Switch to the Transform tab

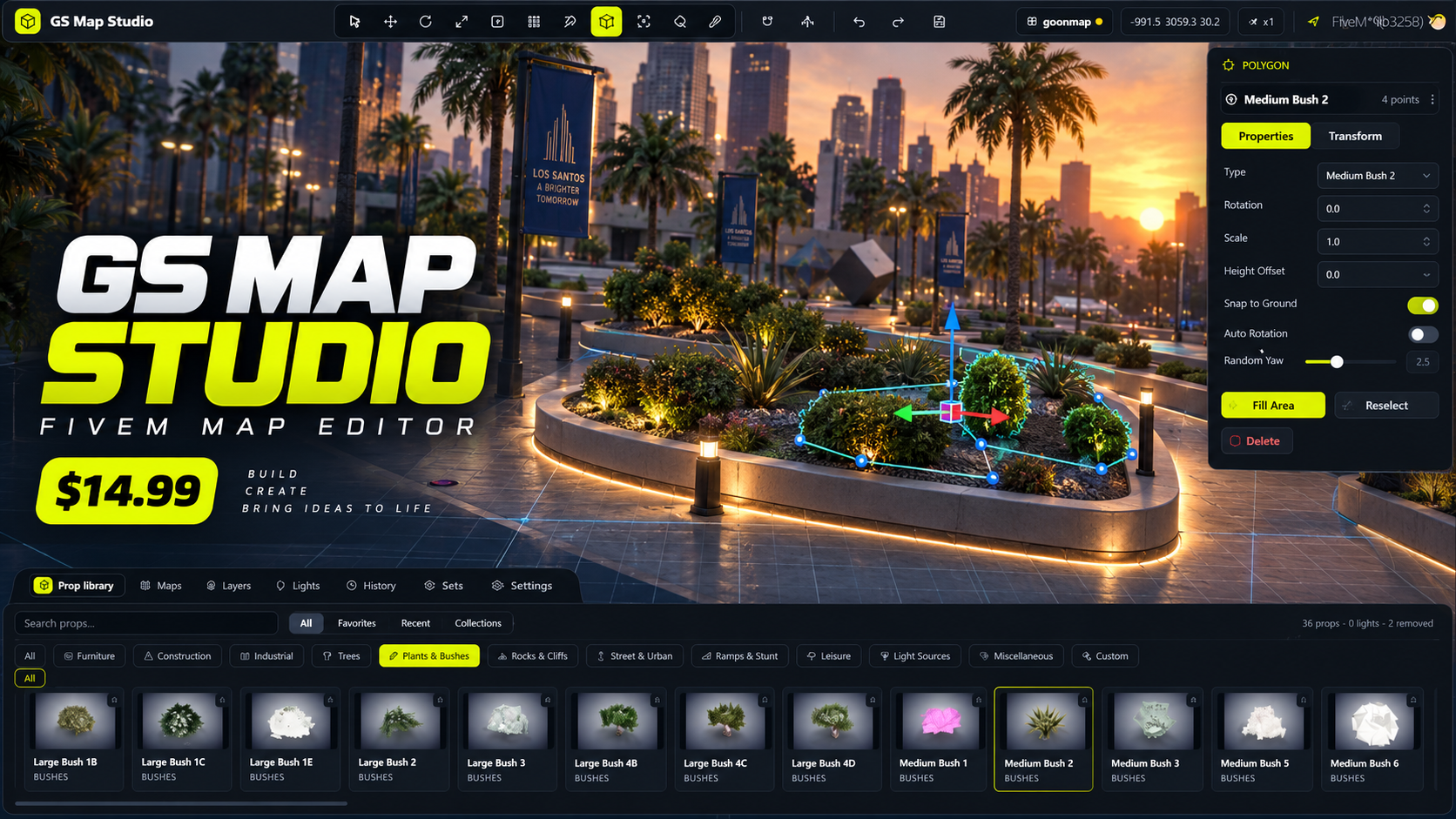(1355, 136)
